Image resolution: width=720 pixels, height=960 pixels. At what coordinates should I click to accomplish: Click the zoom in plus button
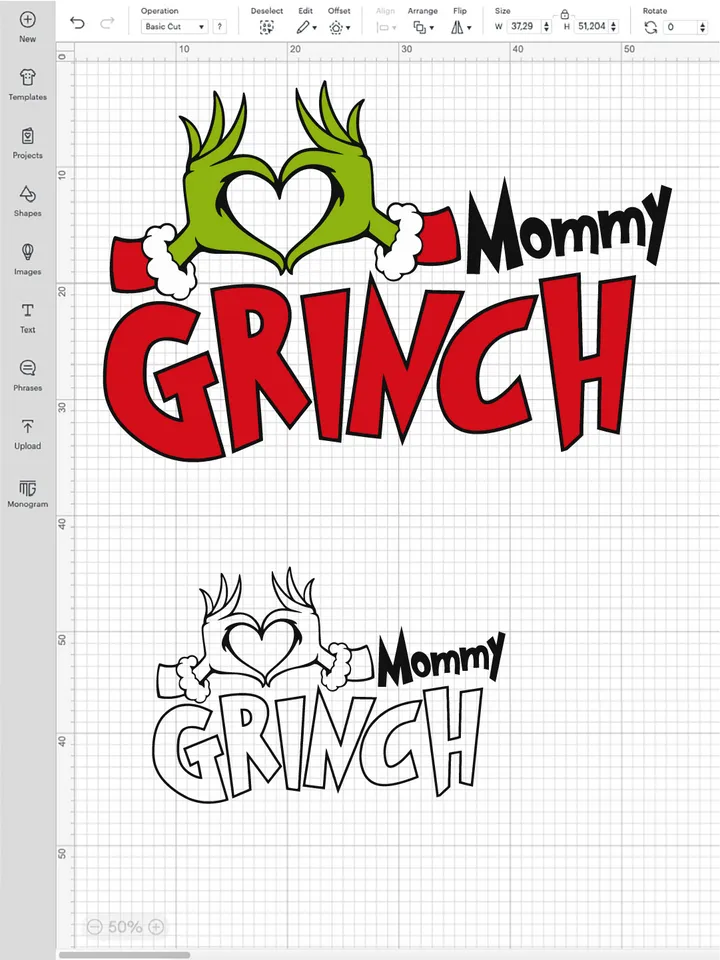click(156, 927)
